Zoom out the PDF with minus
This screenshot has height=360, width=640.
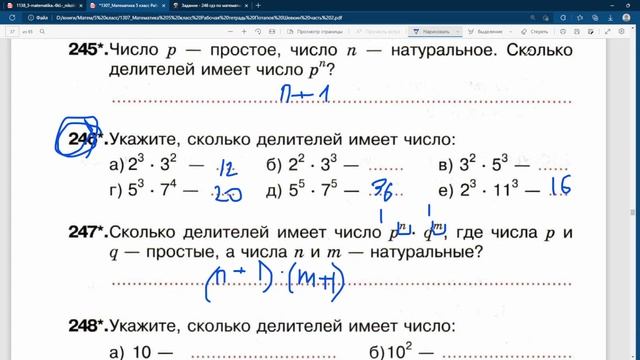231,31
